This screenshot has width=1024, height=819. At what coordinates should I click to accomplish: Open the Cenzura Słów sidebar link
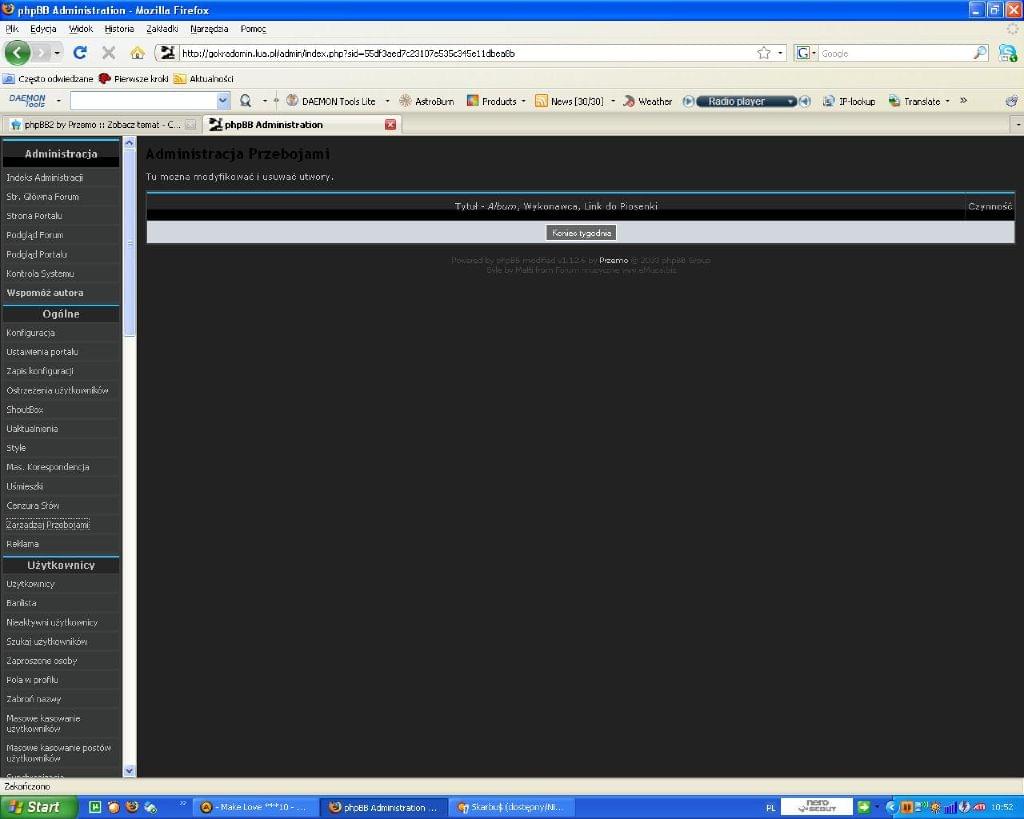(33, 506)
